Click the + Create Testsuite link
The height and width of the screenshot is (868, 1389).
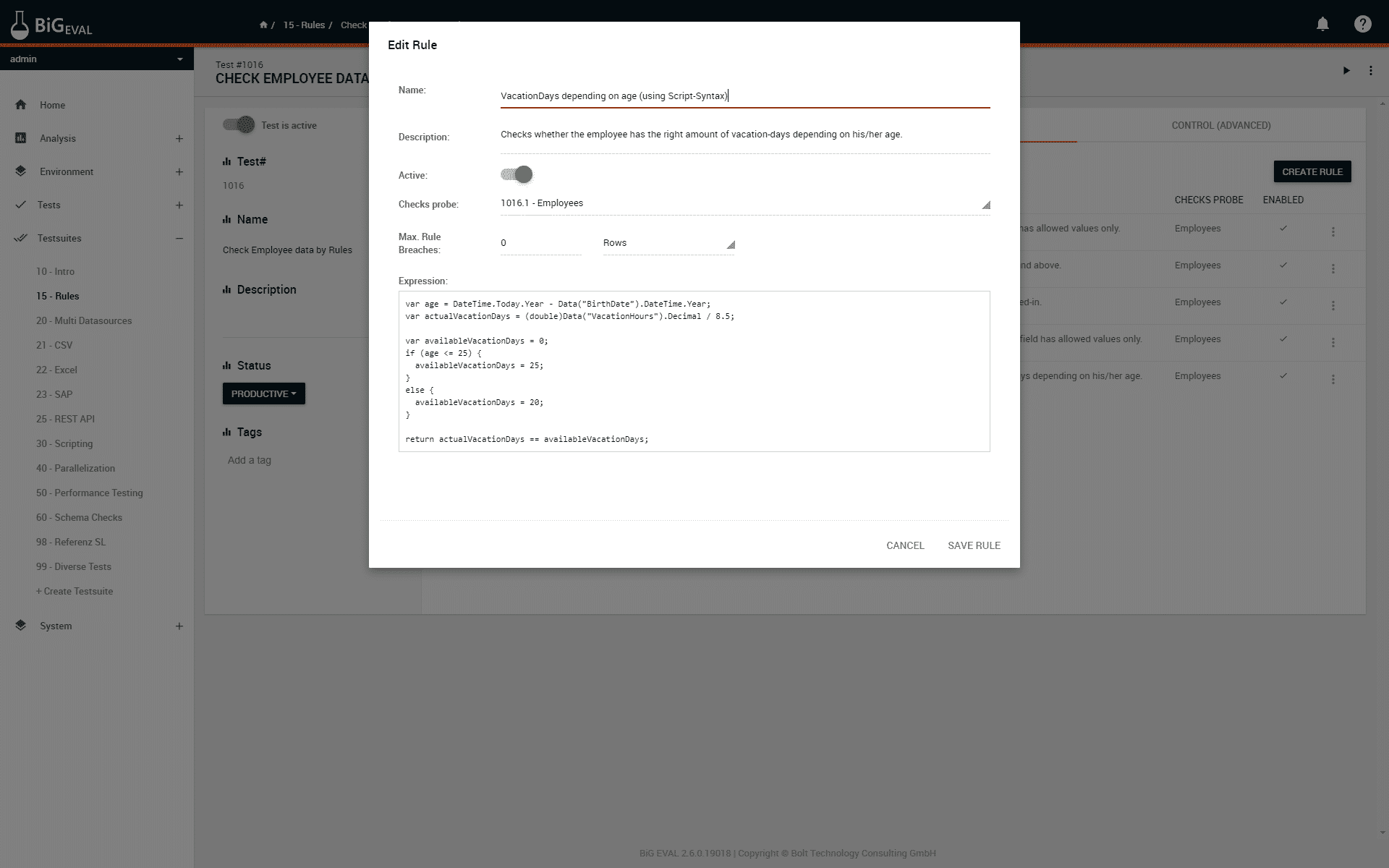pyautogui.click(x=75, y=591)
